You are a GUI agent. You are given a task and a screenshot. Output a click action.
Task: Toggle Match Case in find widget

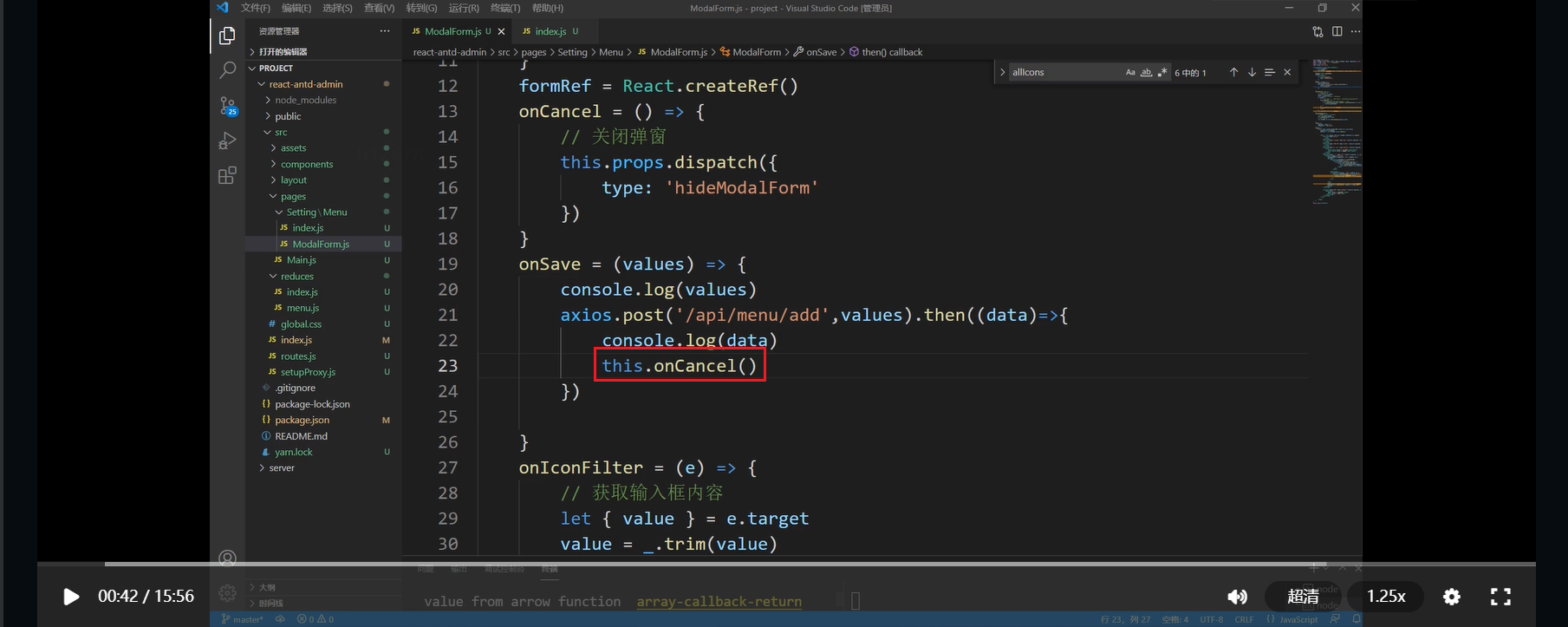point(1130,72)
